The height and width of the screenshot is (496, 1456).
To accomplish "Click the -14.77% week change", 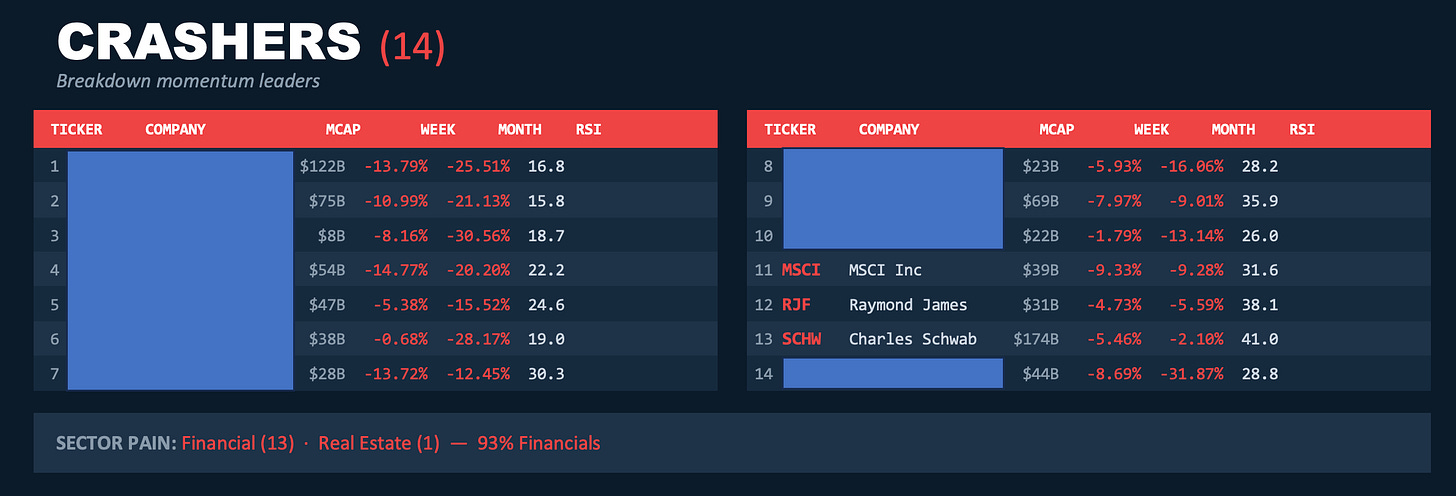I will coord(395,270).
